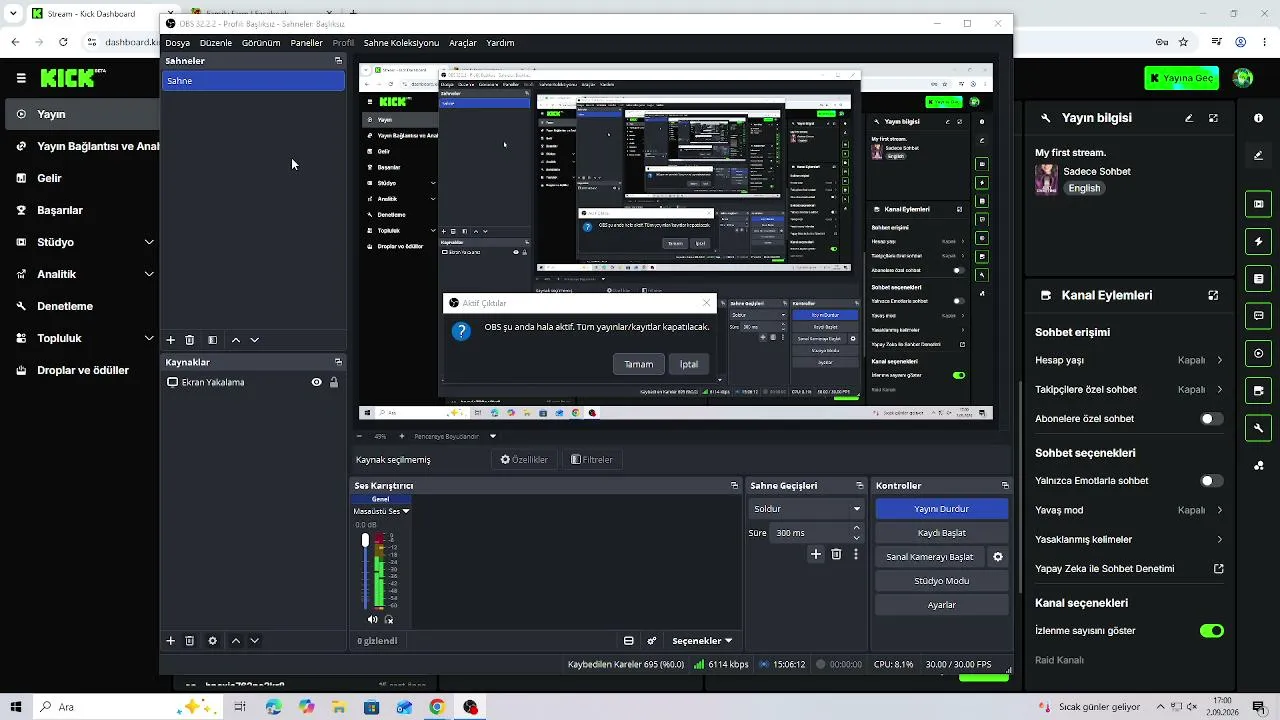1280x720 pixels.
Task: Click İptal in Aktif Çıktılar dialog
Action: tap(689, 364)
